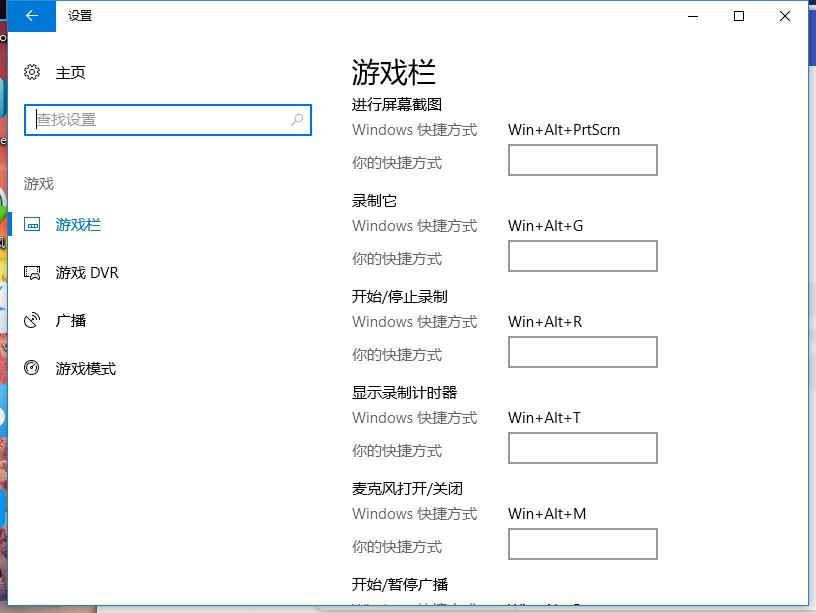Switch to the 广播 section
Viewport: 816px width, 613px height.
[71, 321]
